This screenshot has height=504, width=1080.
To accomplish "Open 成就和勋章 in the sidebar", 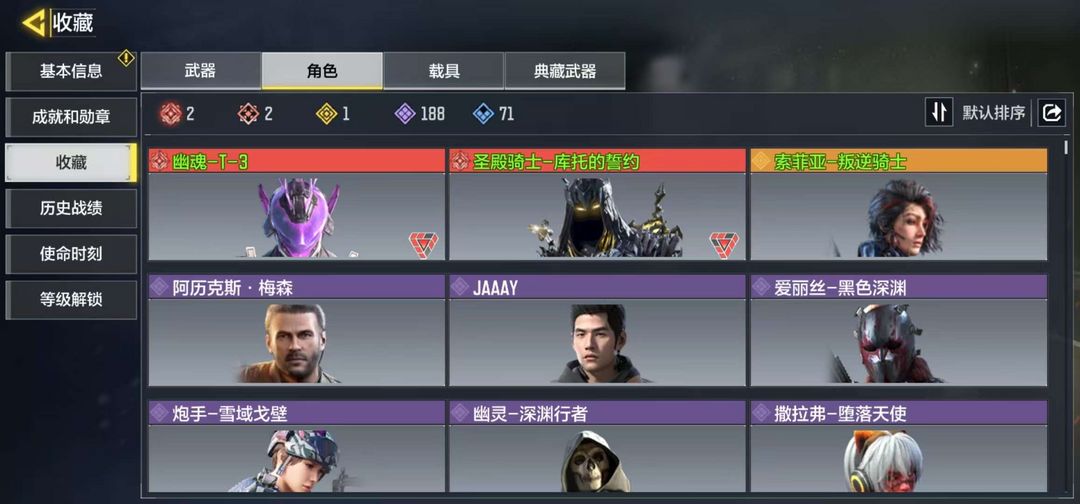I will click(71, 117).
